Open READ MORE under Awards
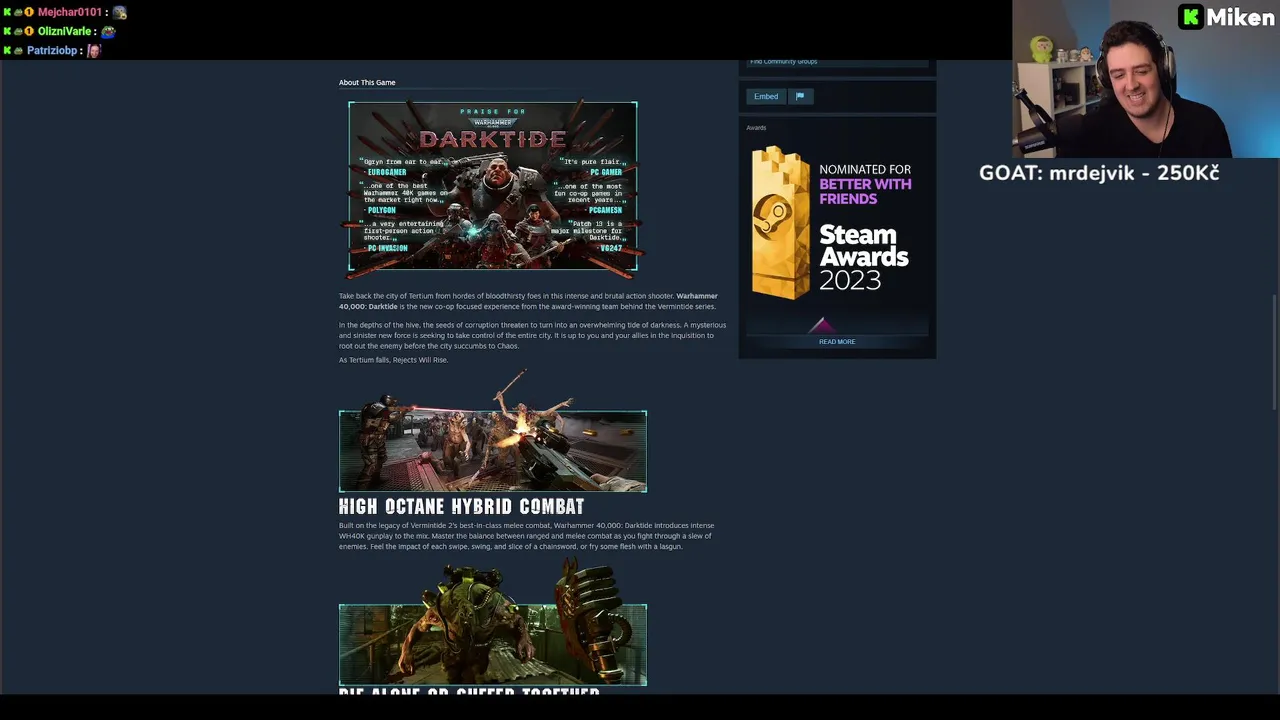This screenshot has height=720, width=1280. [x=837, y=342]
